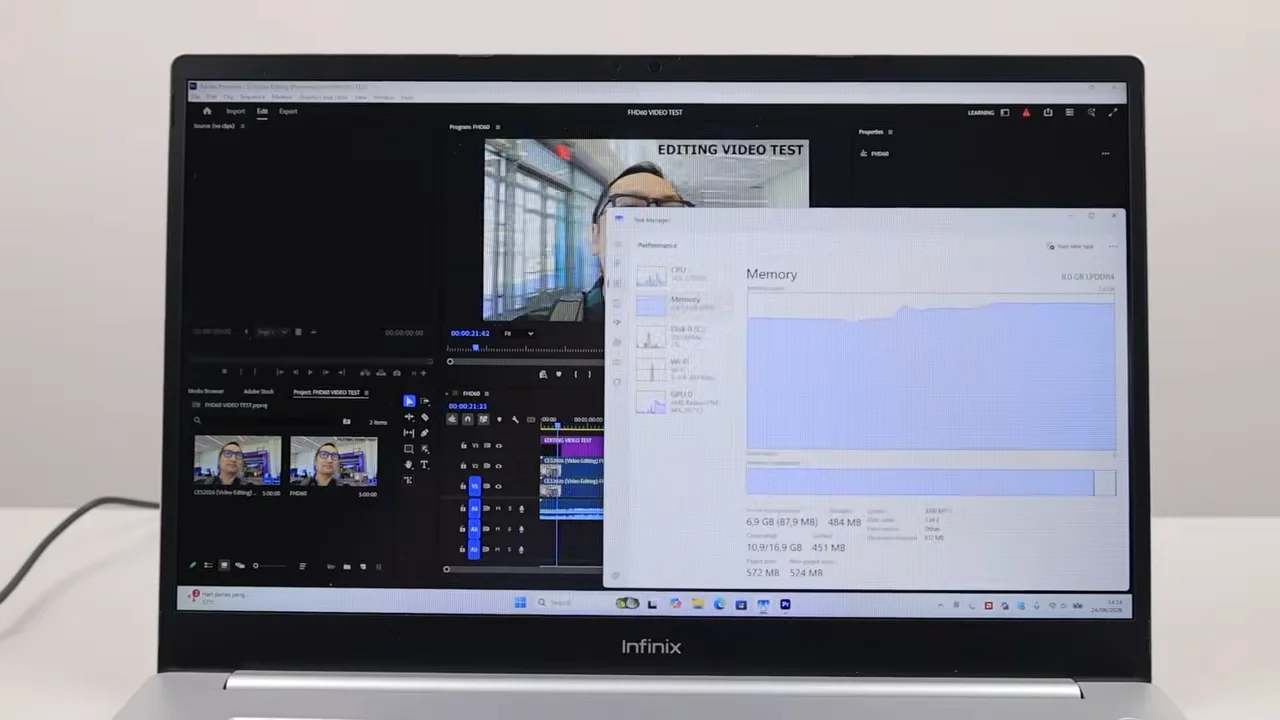
Task: Switch to the Export tab
Action: pyautogui.click(x=288, y=111)
